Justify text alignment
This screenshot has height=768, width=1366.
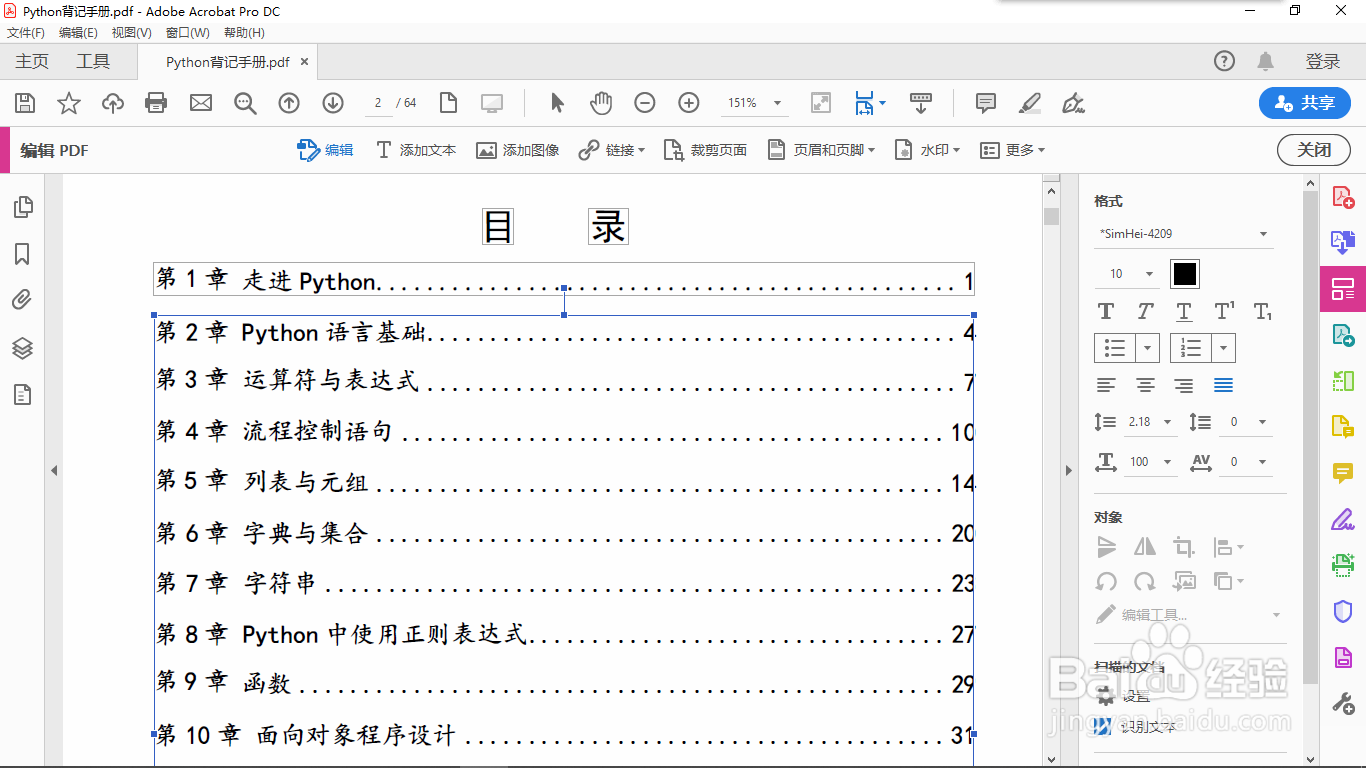[x=1223, y=385]
